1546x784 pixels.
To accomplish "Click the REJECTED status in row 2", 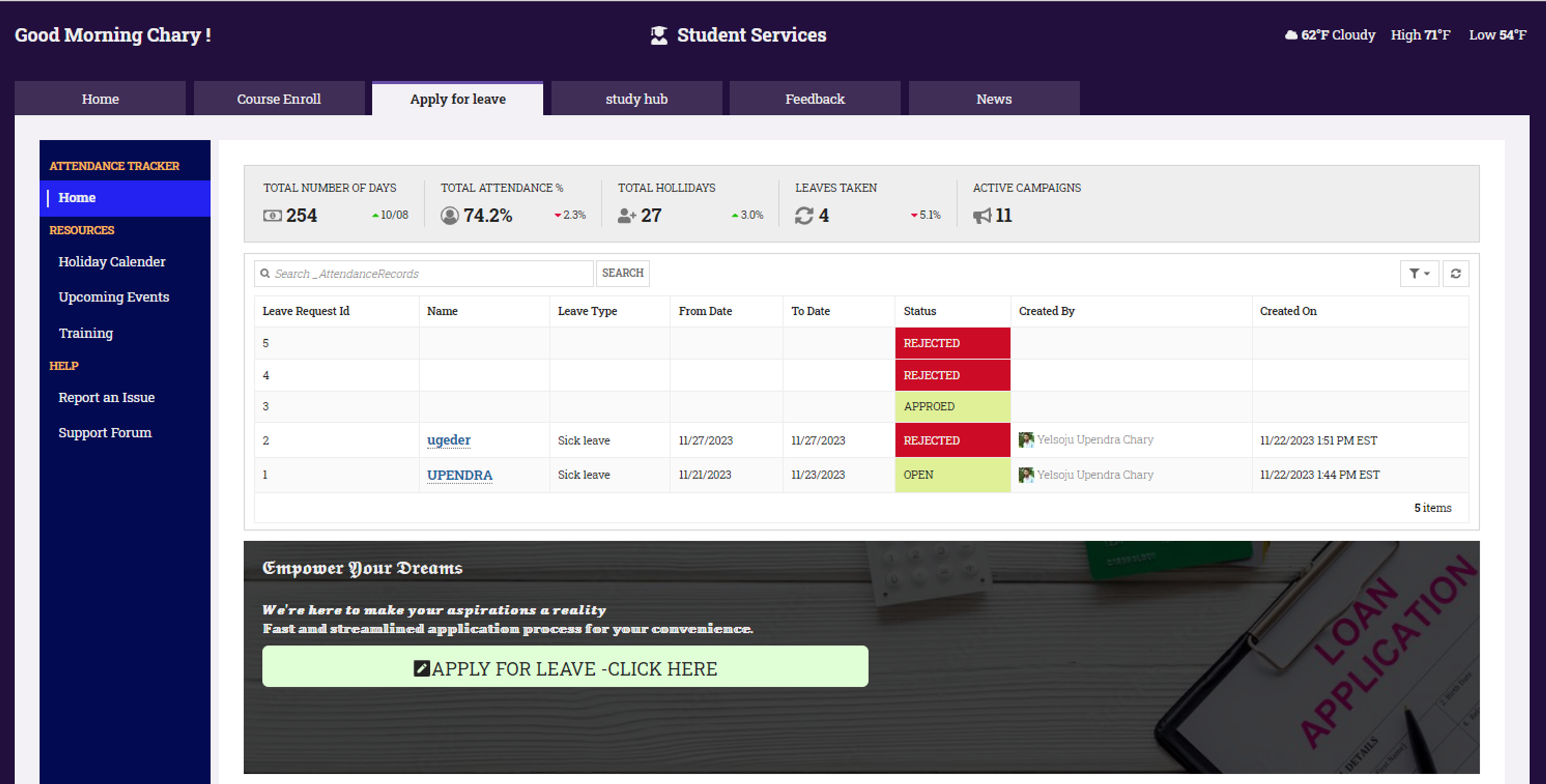I will (953, 439).
